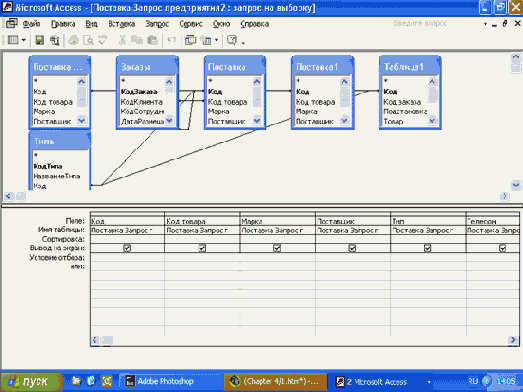The image size is (523, 392).
Task: Toggle show checkbox under Тип column
Action: click(428, 248)
